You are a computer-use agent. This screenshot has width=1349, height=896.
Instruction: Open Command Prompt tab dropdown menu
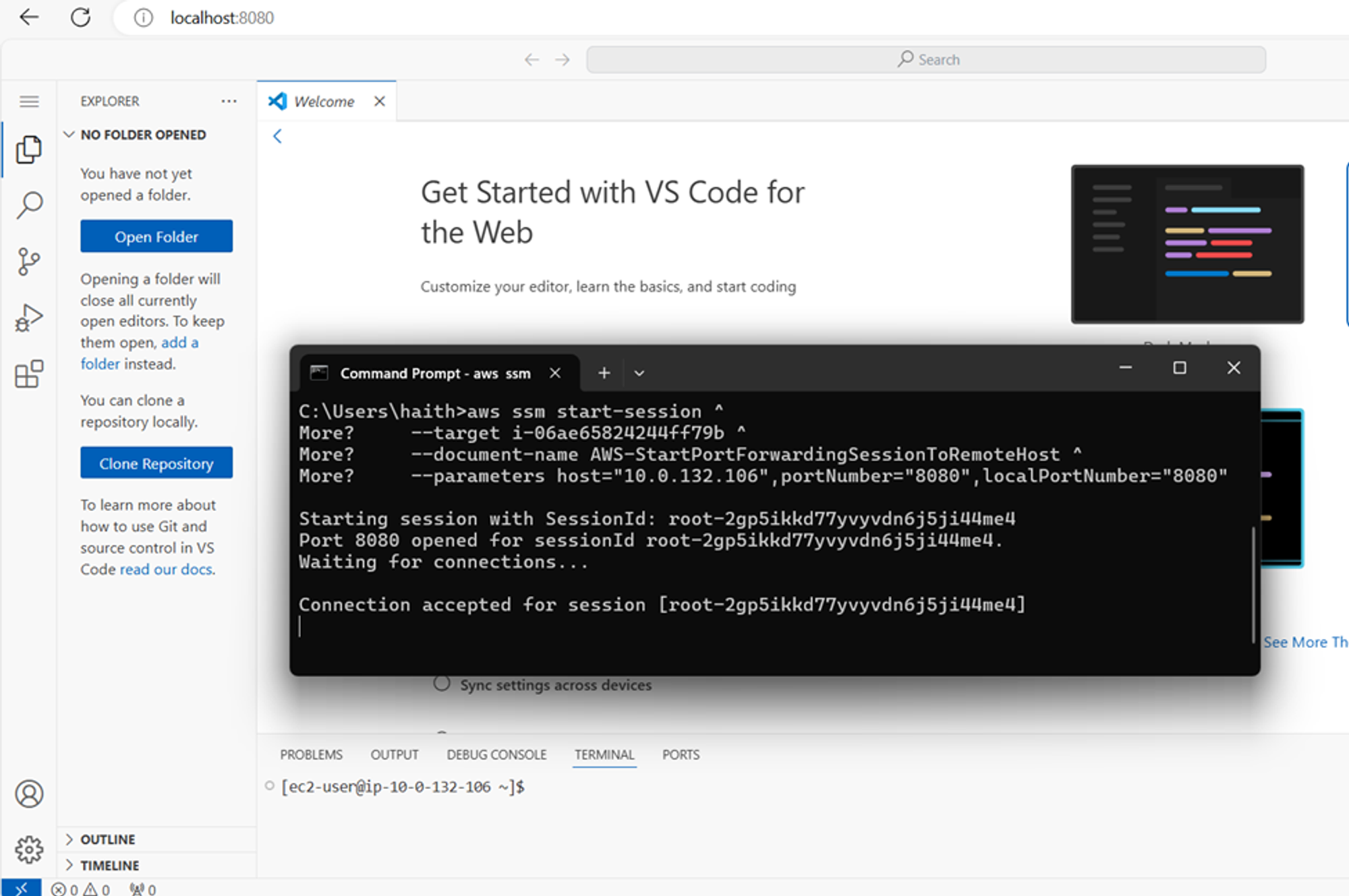click(639, 373)
